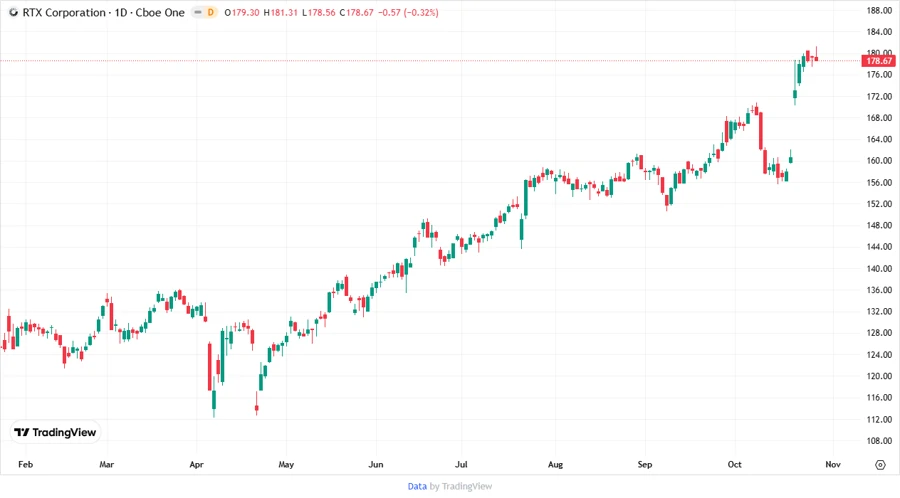
Task: Select the high value H181.31
Action: 281,12
